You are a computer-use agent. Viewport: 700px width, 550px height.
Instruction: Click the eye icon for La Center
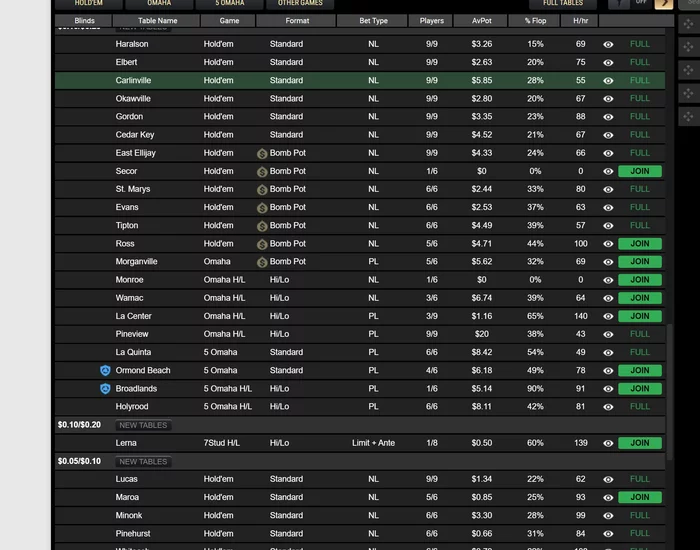608,316
